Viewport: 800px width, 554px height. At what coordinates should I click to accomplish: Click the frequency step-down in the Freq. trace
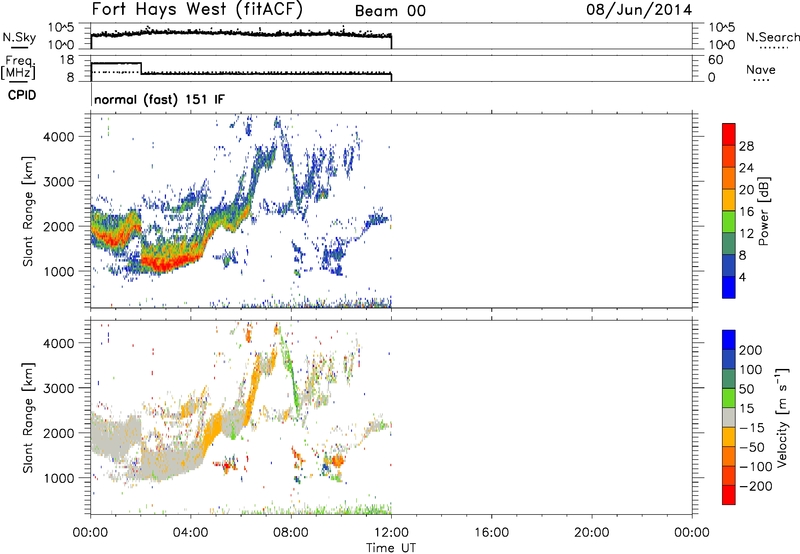(x=141, y=68)
